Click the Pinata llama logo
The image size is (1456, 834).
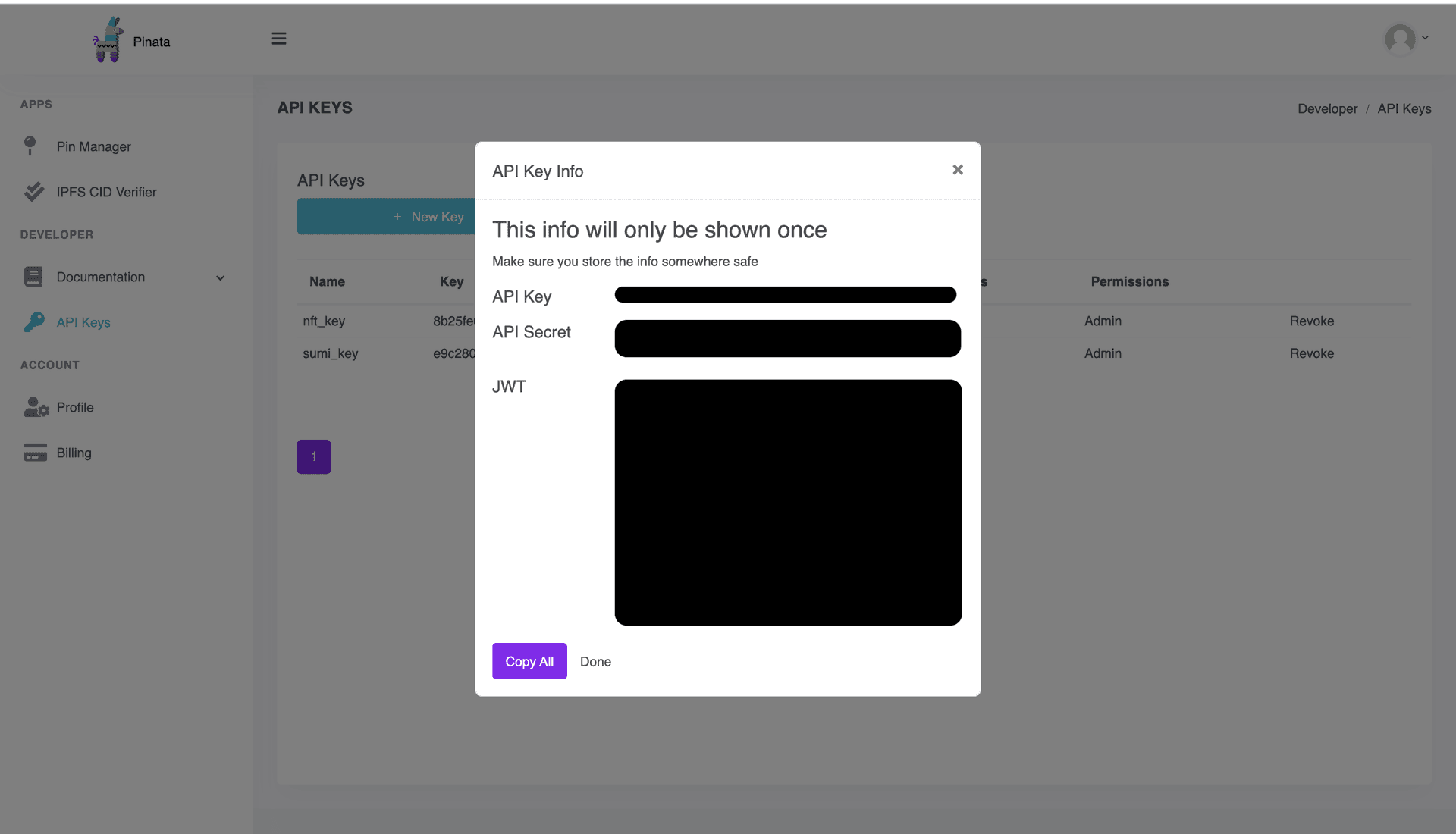[108, 39]
